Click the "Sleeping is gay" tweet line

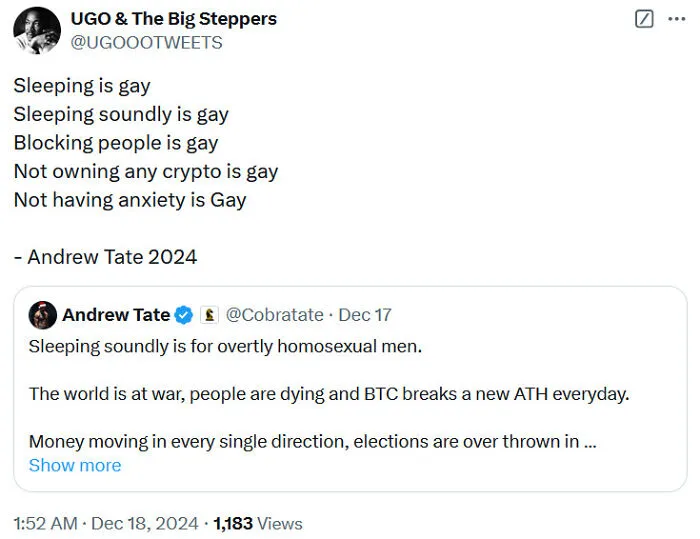(82, 86)
